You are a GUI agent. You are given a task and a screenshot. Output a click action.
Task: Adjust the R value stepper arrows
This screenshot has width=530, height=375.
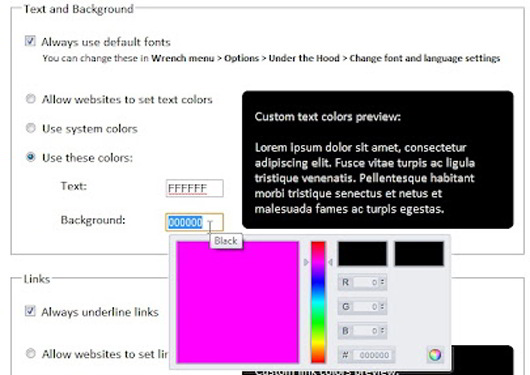click(x=382, y=282)
